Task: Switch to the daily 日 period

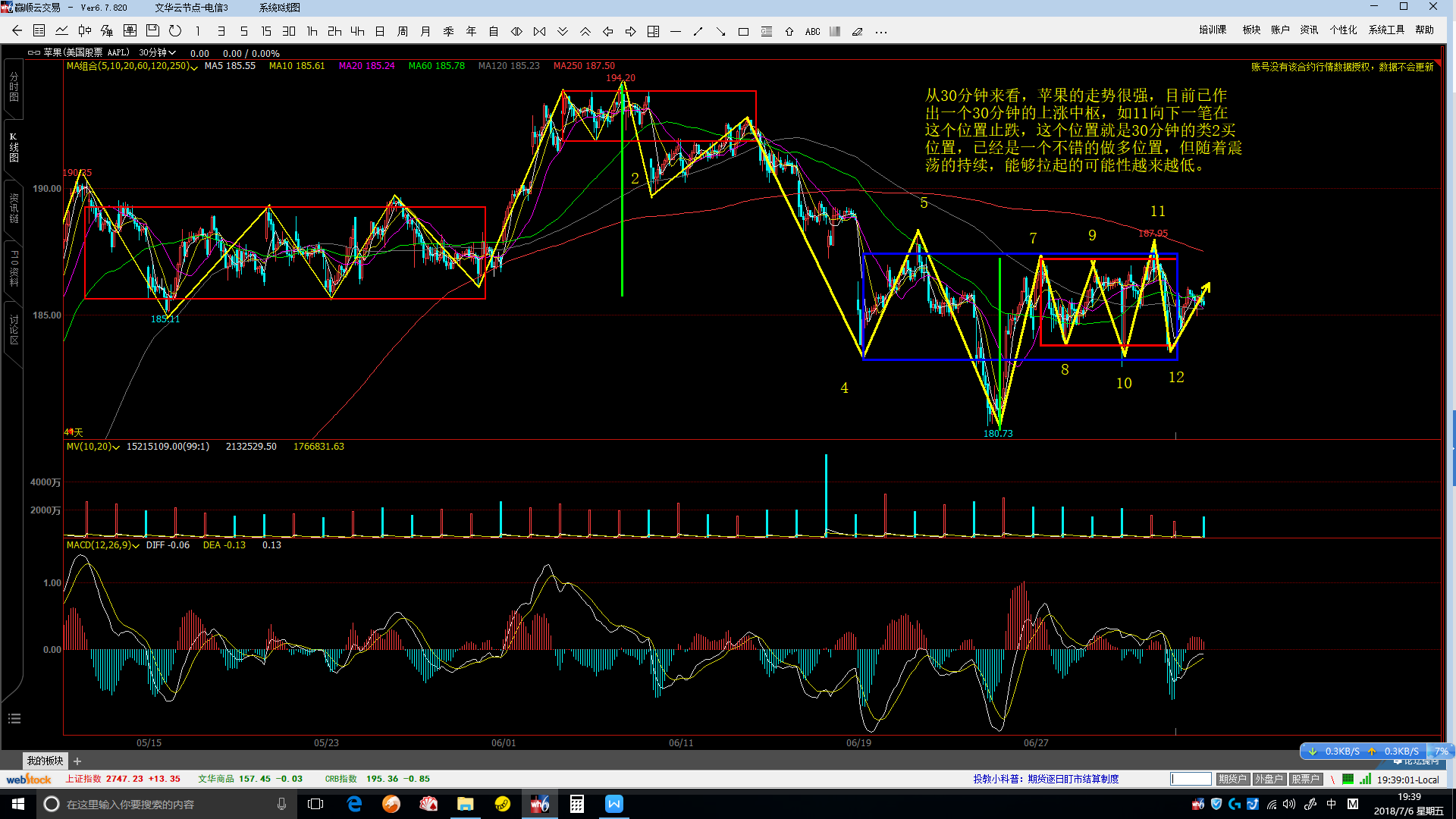Action: pos(380,31)
